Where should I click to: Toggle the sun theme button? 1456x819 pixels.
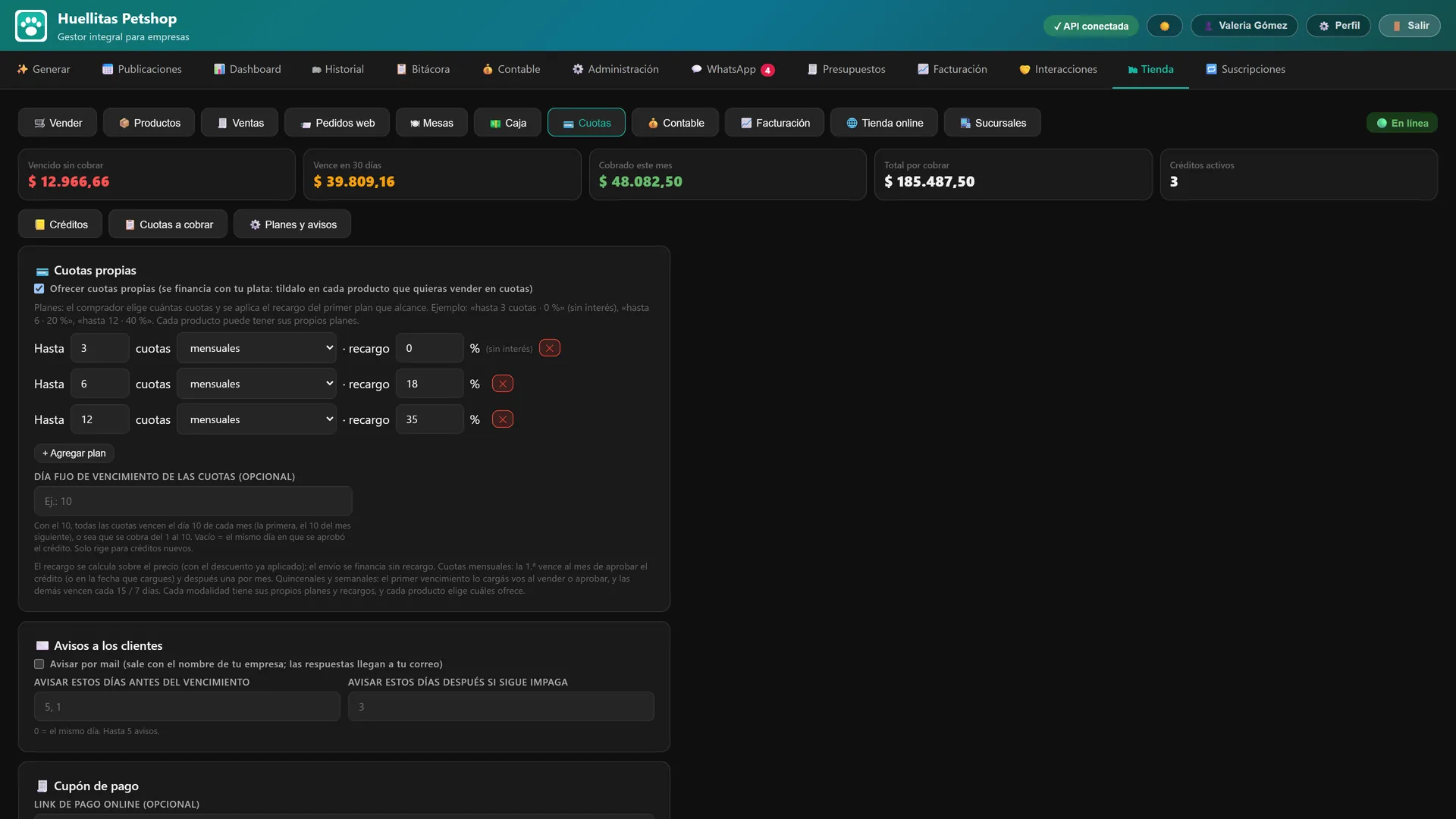pos(1164,26)
